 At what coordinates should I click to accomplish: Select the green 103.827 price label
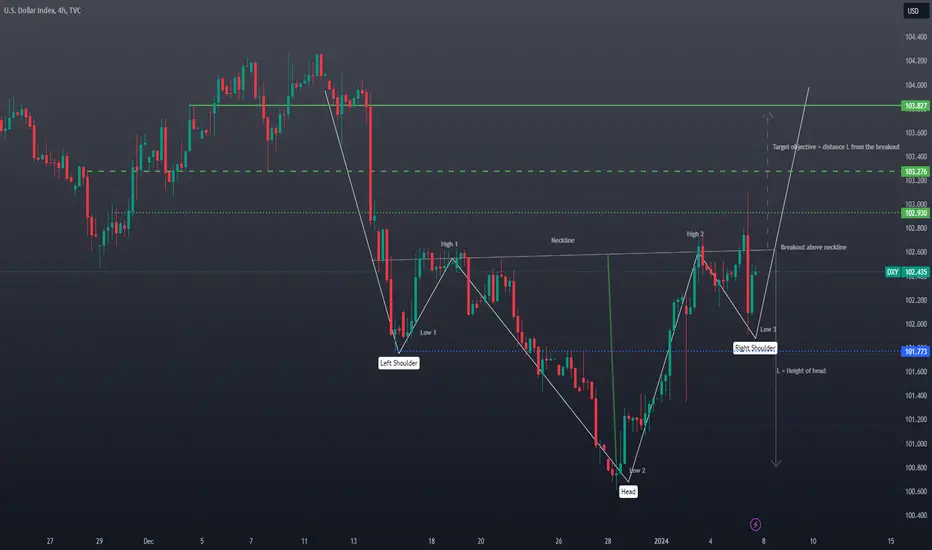915,106
